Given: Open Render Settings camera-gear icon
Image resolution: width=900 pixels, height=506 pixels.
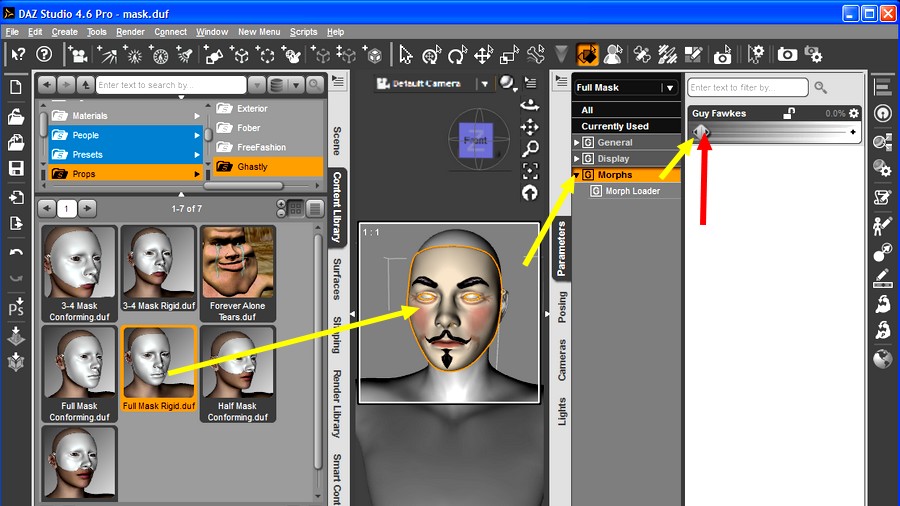Looking at the screenshot, I should [x=813, y=55].
